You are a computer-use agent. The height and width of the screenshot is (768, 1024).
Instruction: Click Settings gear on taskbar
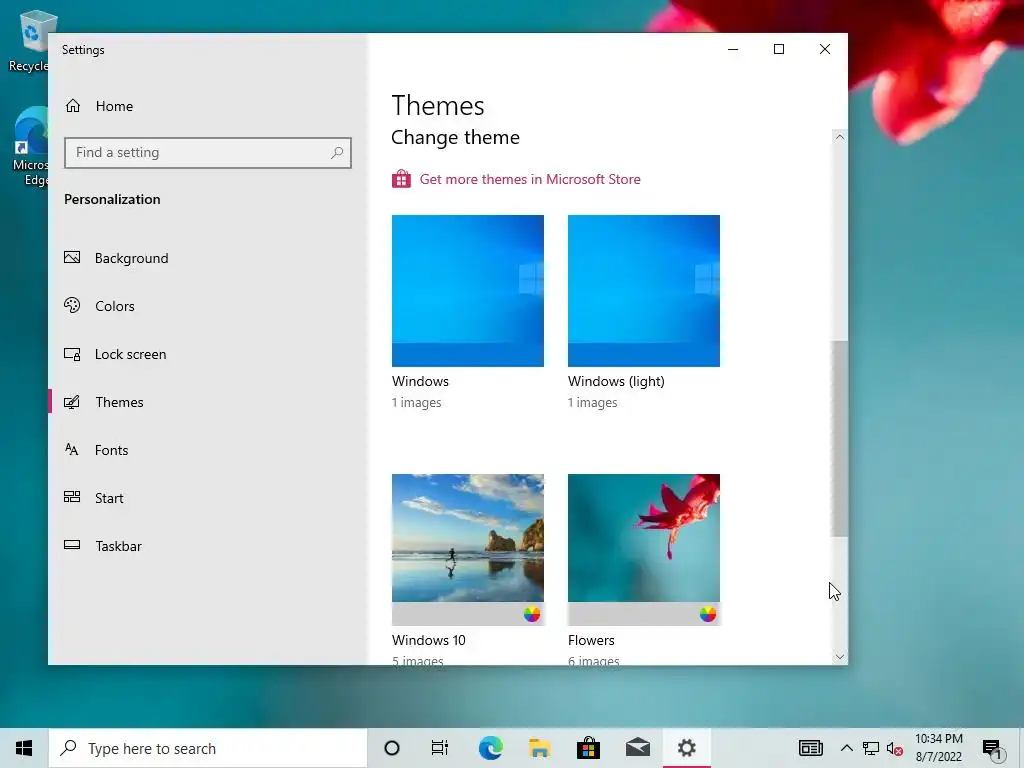pos(686,748)
